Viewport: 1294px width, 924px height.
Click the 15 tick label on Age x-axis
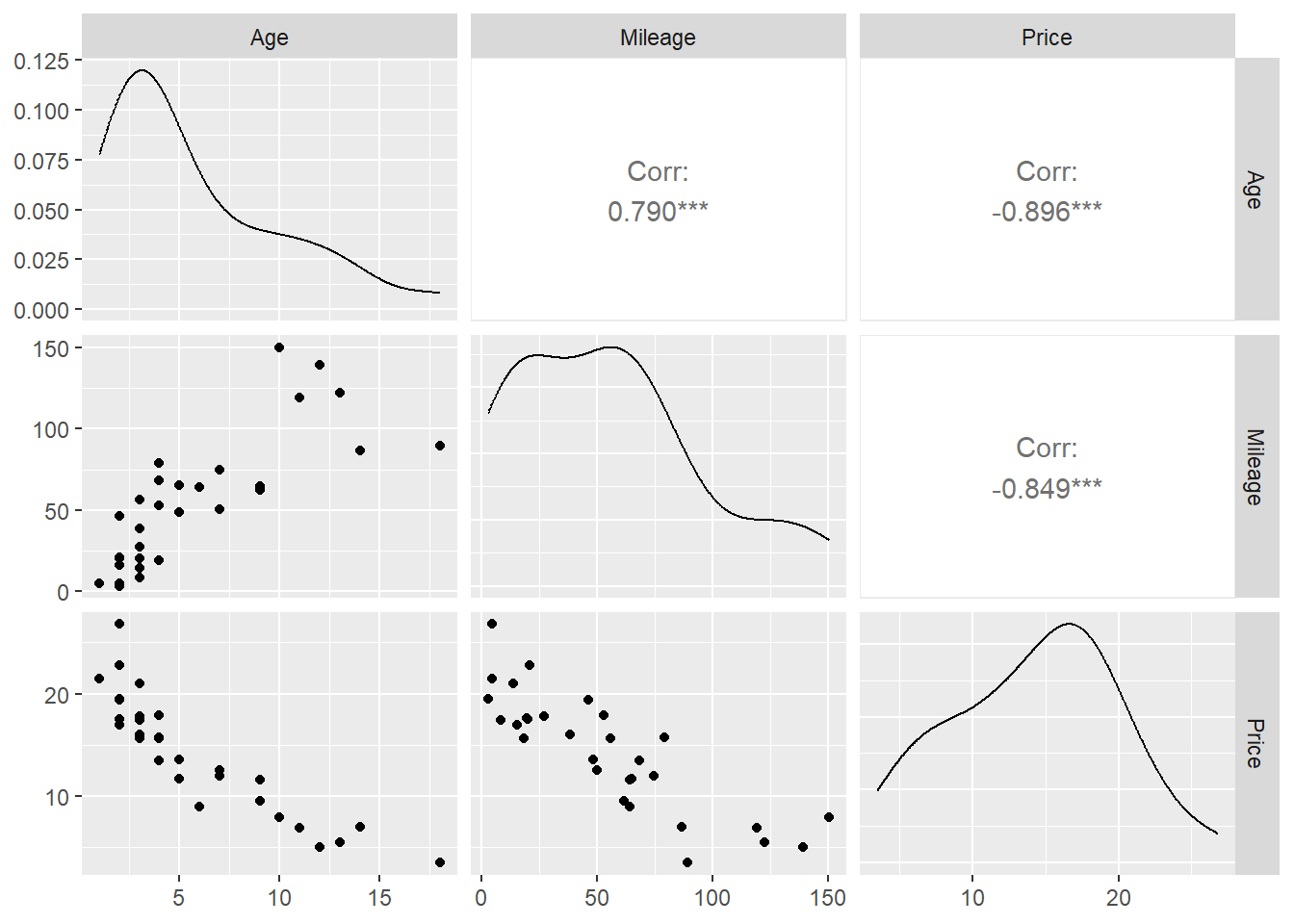click(379, 898)
